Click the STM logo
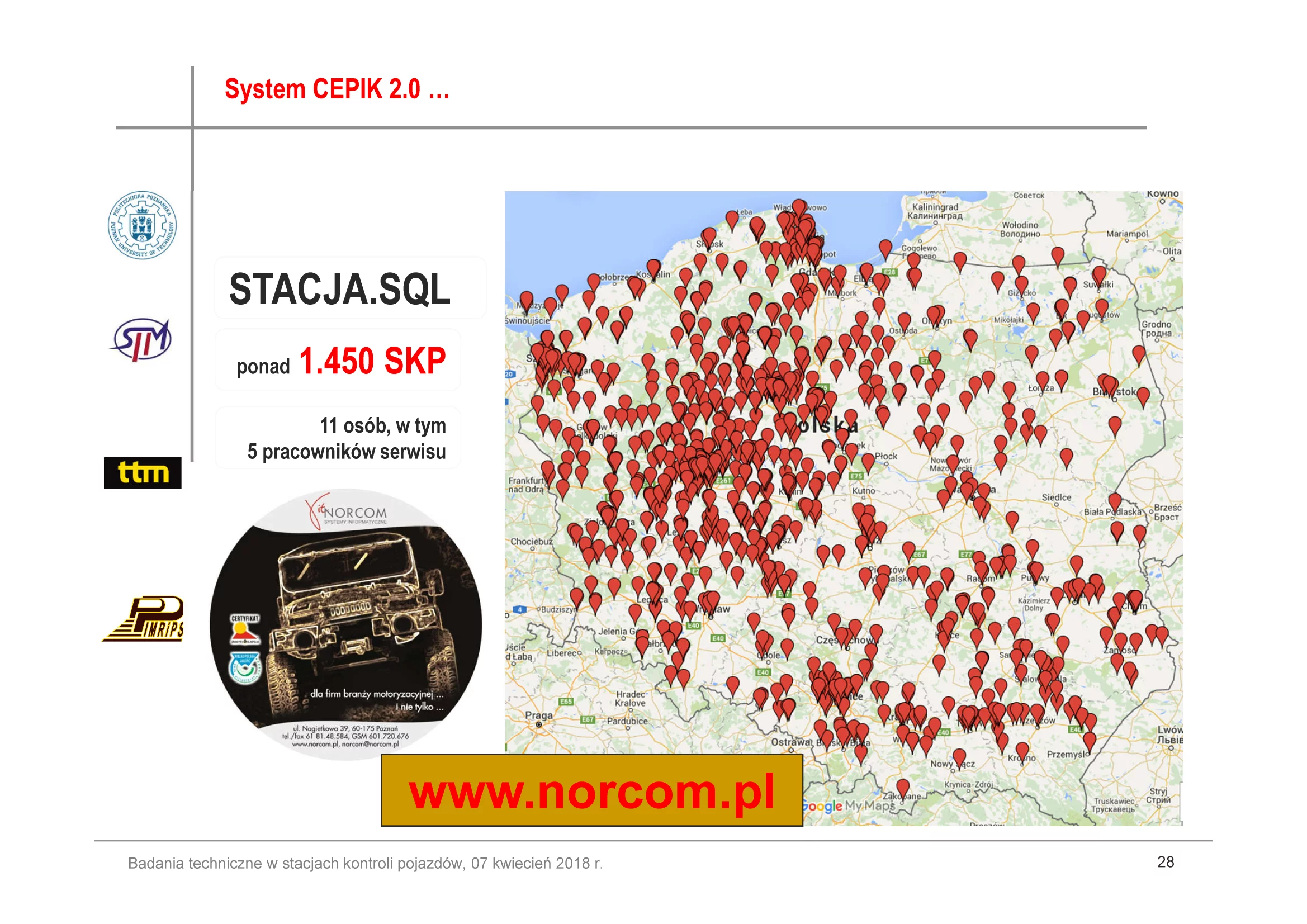The width and height of the screenshot is (1307, 924). tap(141, 339)
